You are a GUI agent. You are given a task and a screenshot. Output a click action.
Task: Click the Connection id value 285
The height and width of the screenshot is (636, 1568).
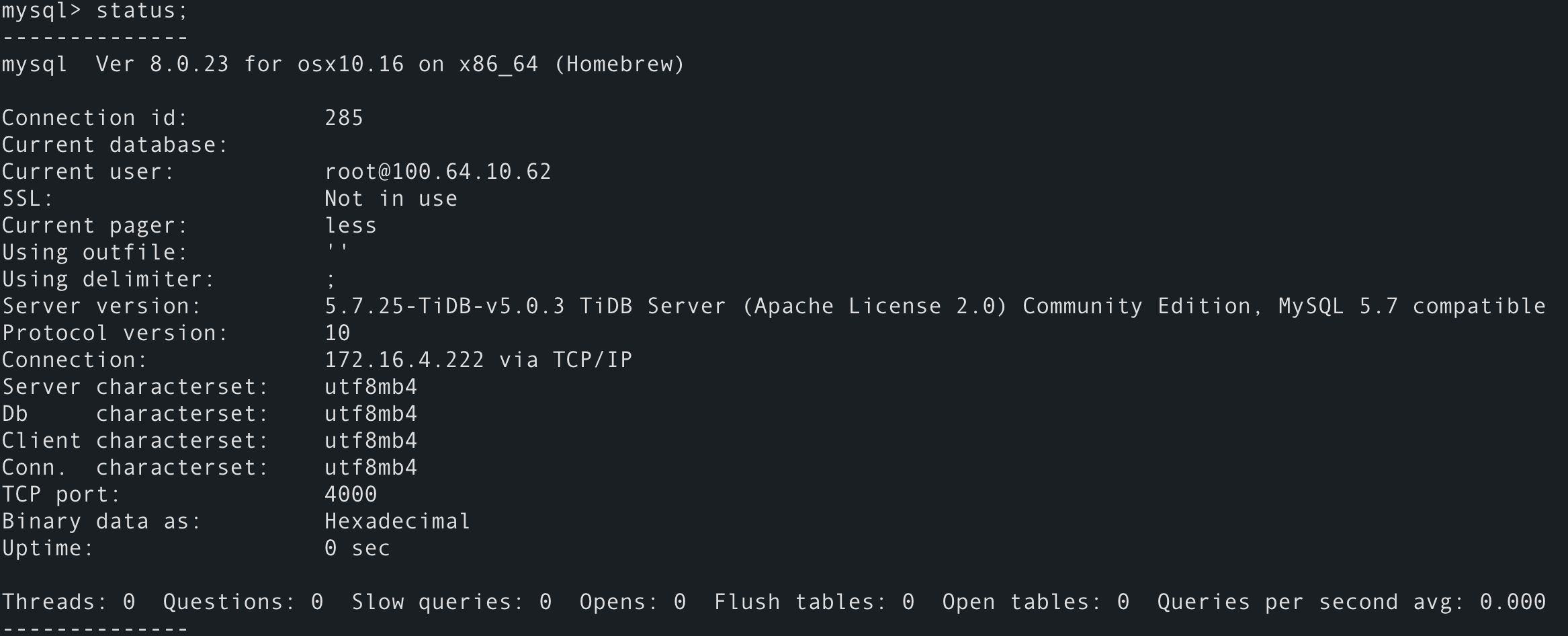click(344, 118)
